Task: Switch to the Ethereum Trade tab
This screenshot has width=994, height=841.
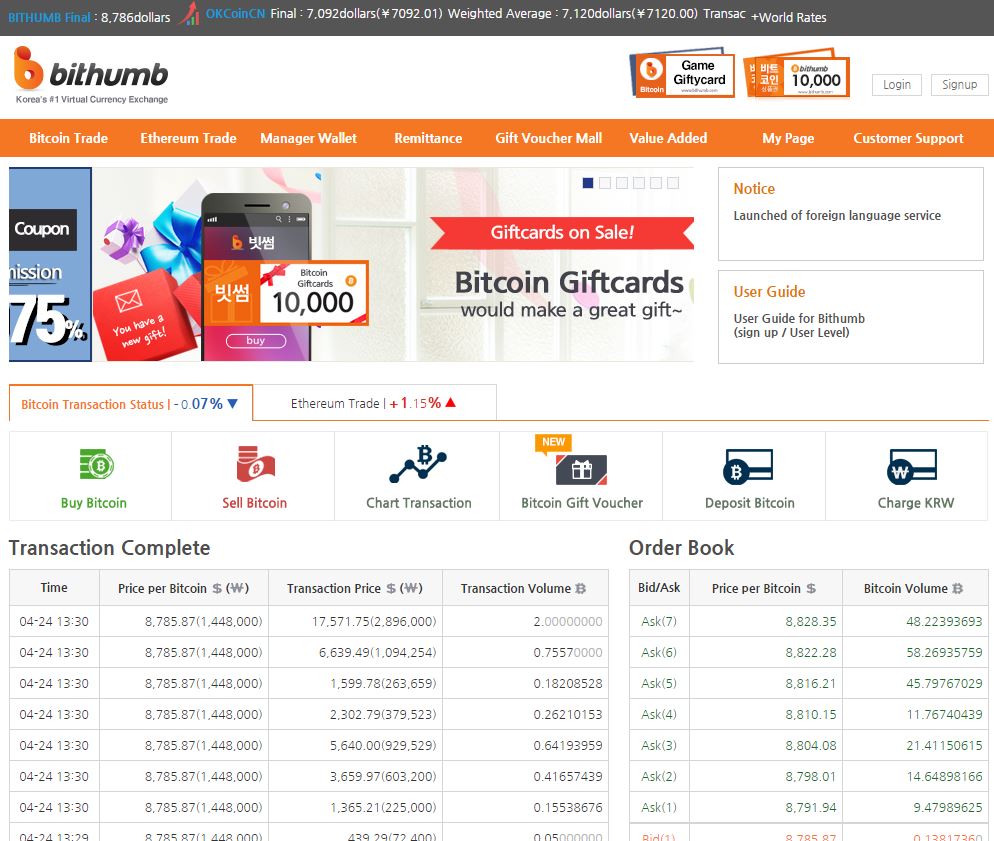Action: 373,403
